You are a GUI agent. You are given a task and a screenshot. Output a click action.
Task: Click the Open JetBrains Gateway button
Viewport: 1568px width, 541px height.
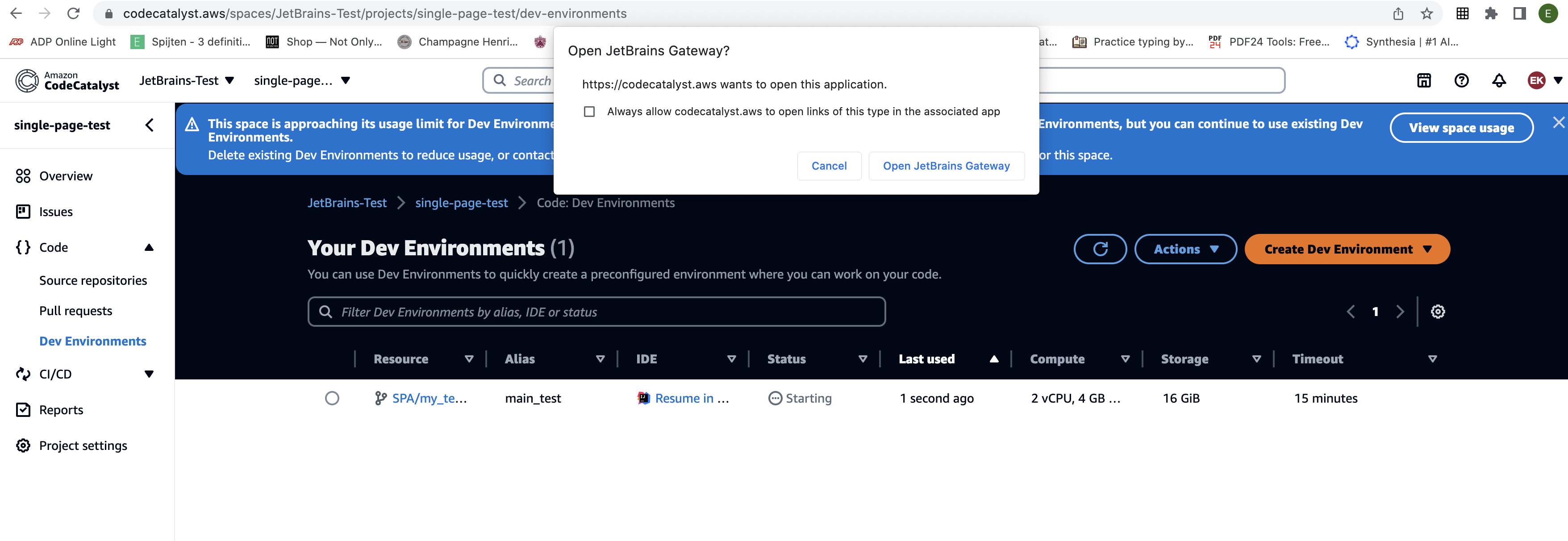pyautogui.click(x=944, y=165)
